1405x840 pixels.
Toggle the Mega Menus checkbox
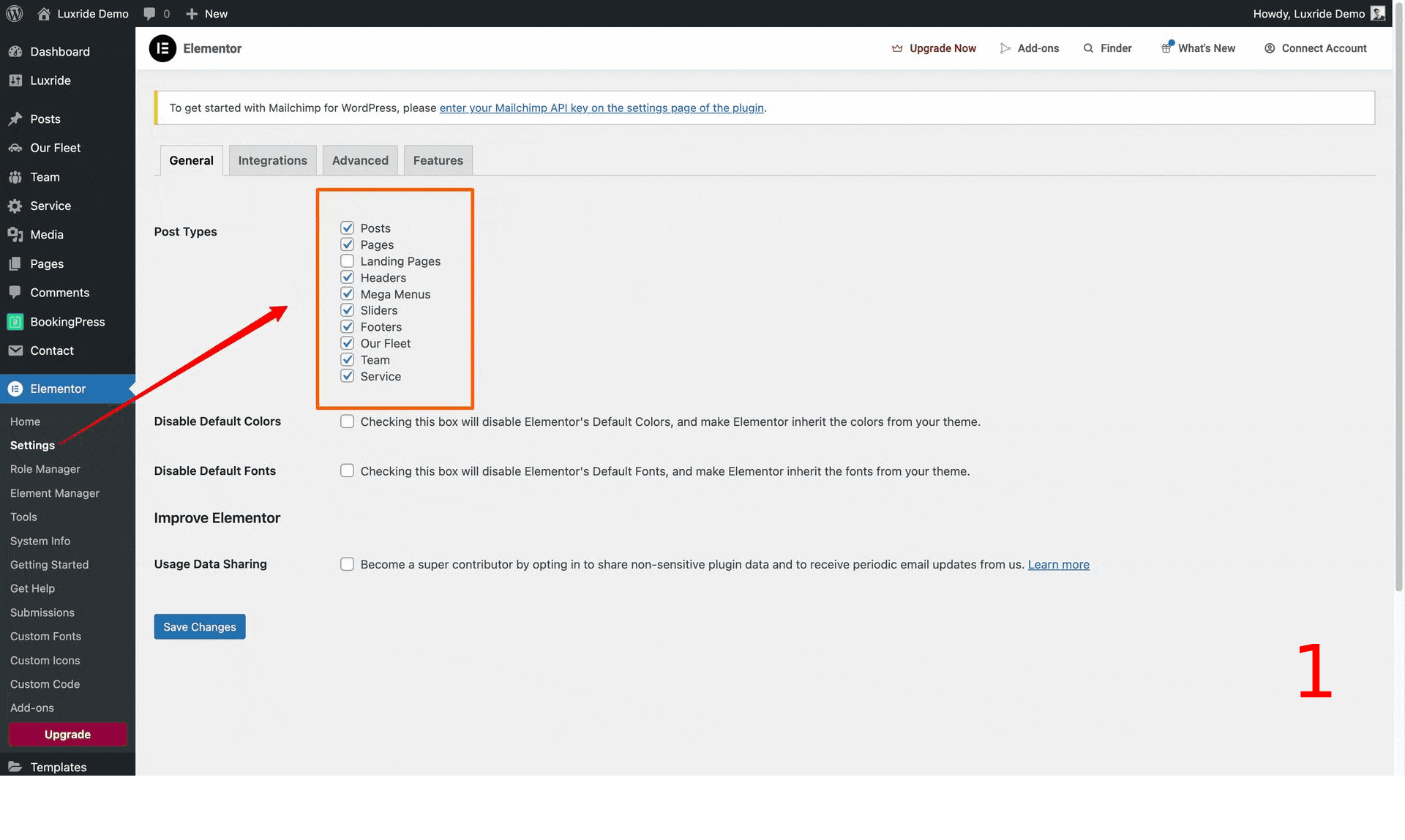click(x=348, y=294)
